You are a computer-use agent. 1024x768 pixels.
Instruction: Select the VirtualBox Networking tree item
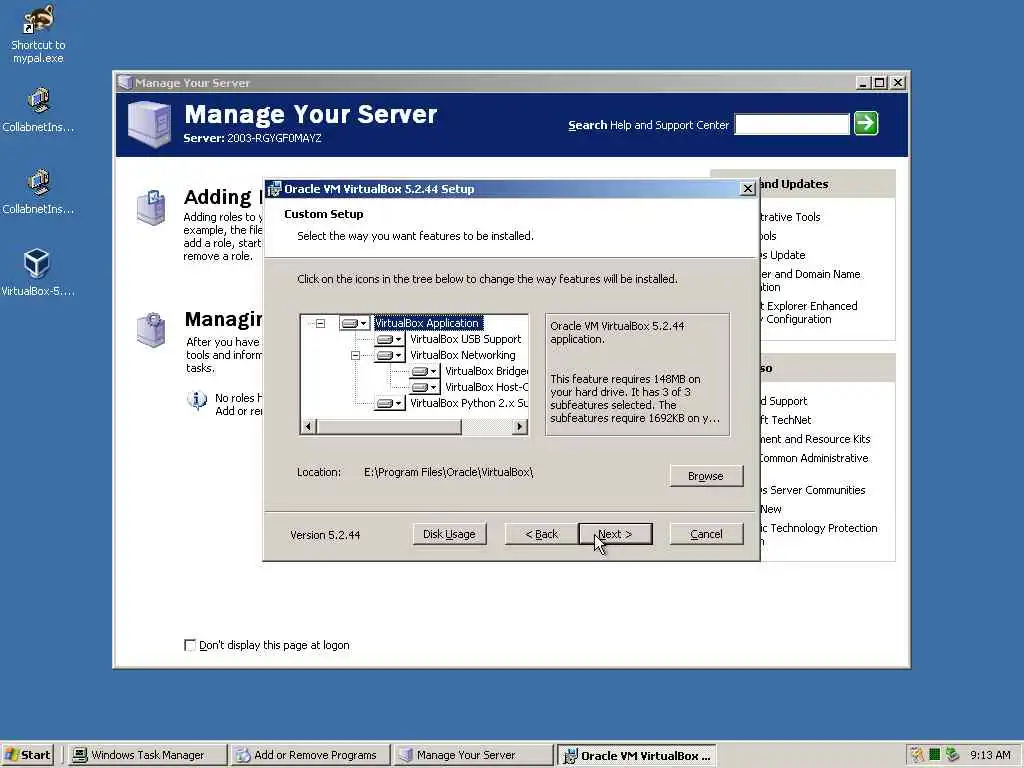tap(462, 355)
